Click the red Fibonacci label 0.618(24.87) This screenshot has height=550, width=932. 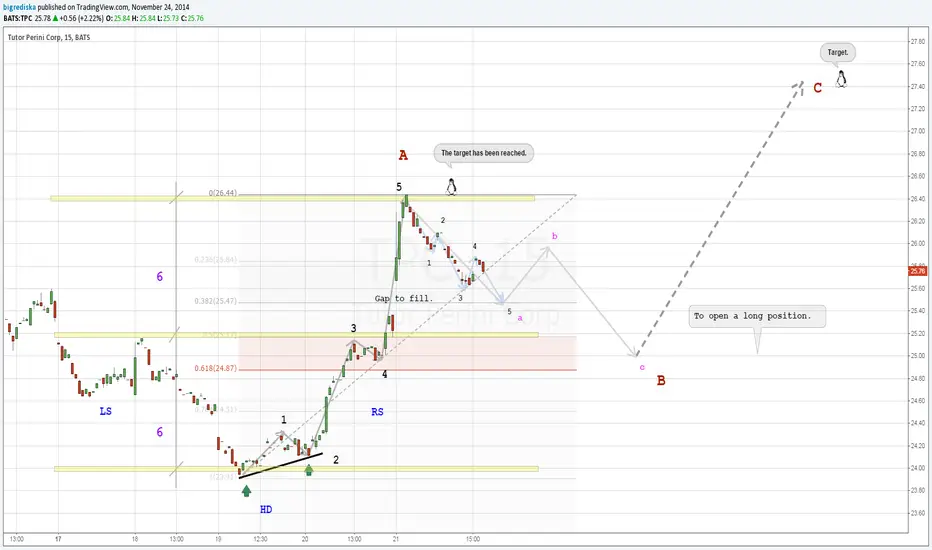pos(215,368)
